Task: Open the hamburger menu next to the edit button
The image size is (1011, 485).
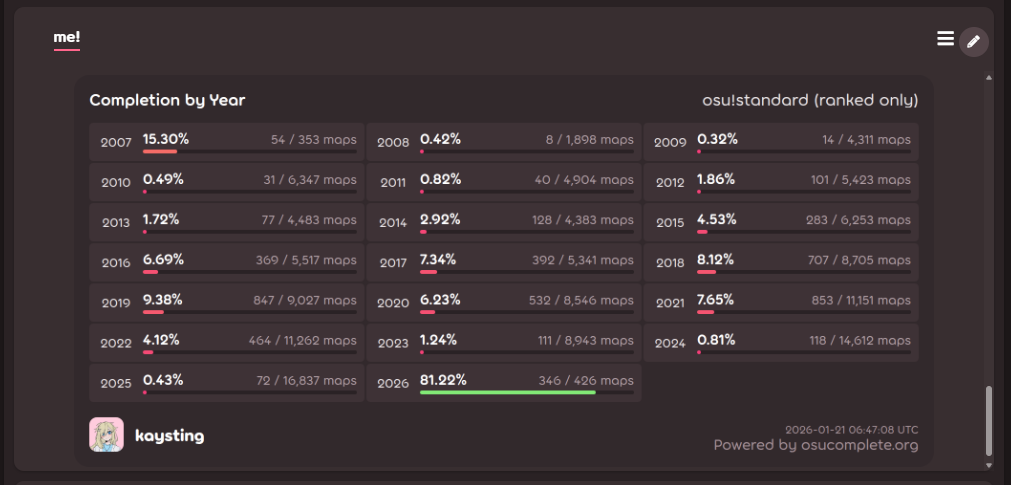Action: point(945,39)
